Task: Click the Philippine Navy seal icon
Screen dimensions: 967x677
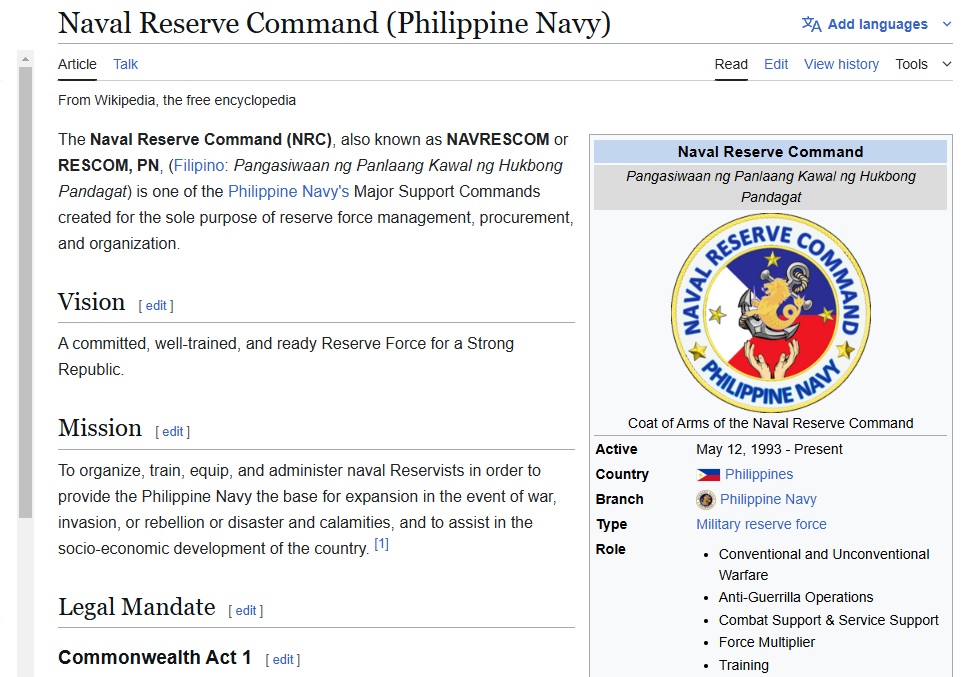Action: (x=706, y=499)
